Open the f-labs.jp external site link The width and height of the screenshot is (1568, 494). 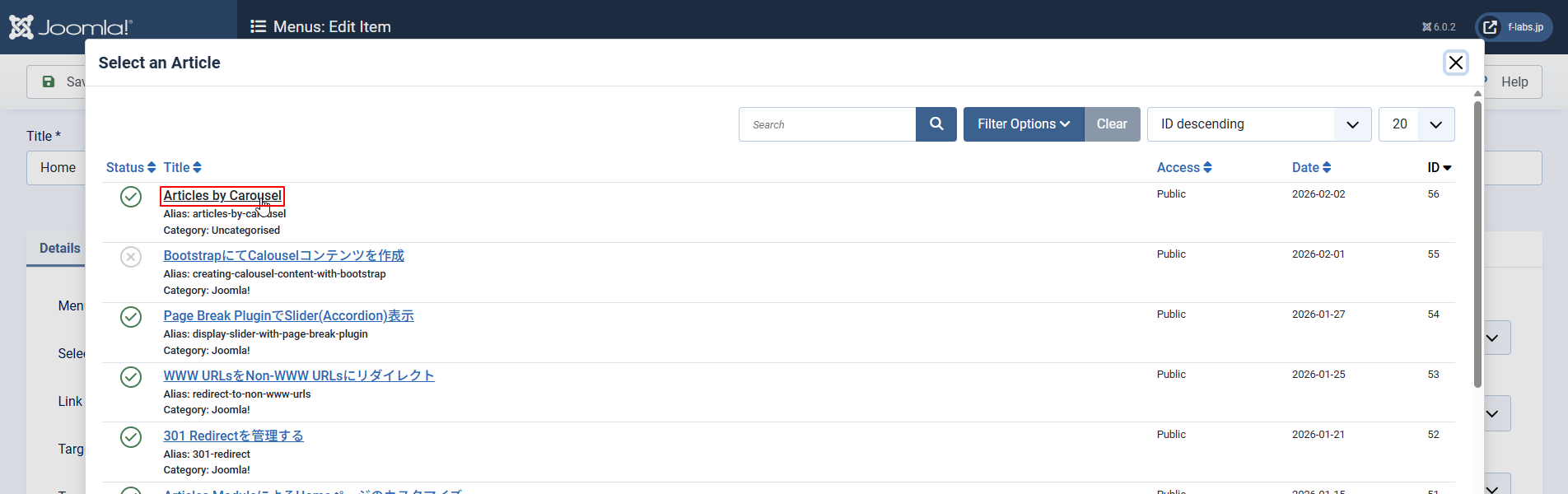pos(1514,27)
